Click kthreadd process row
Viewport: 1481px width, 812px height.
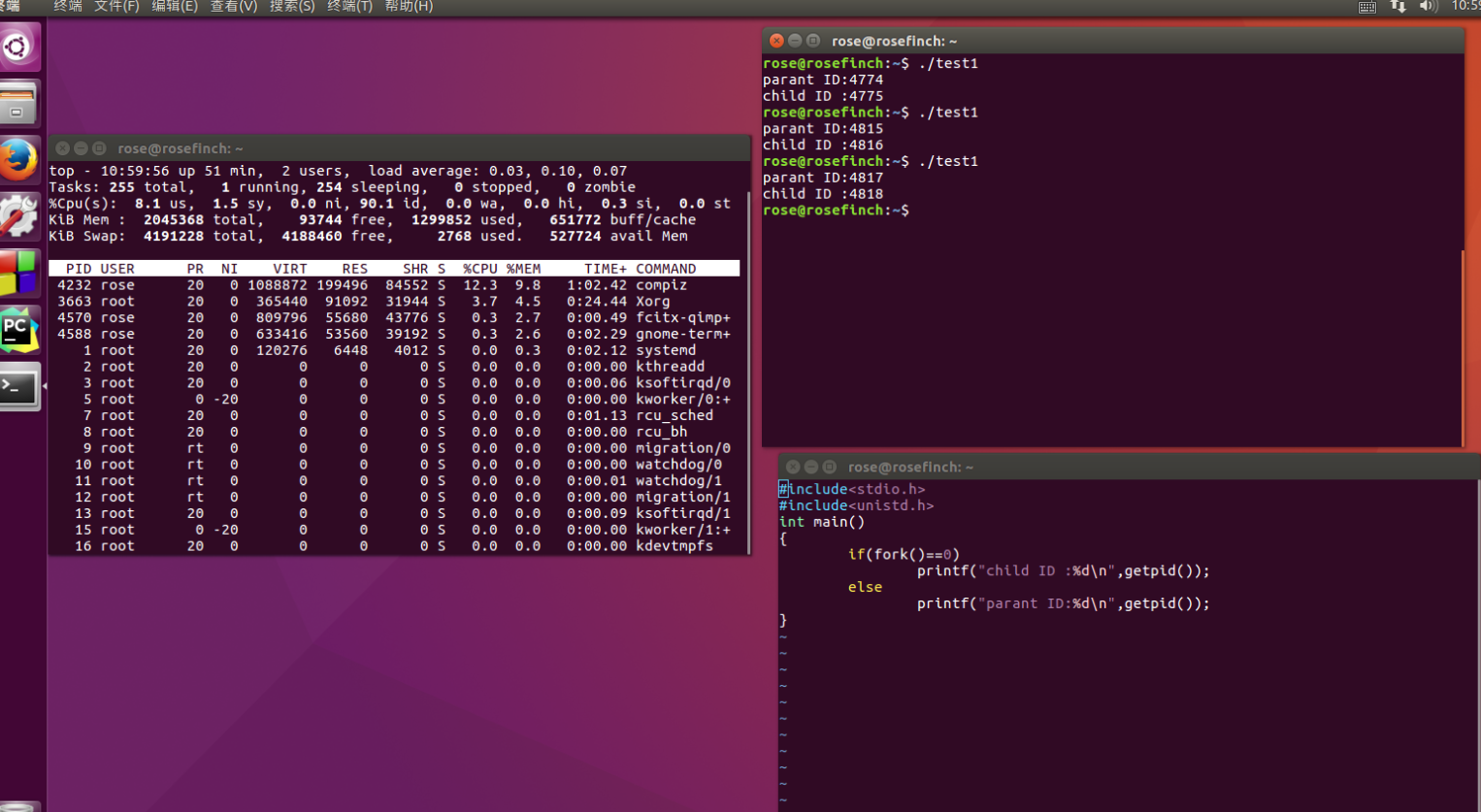coord(394,367)
